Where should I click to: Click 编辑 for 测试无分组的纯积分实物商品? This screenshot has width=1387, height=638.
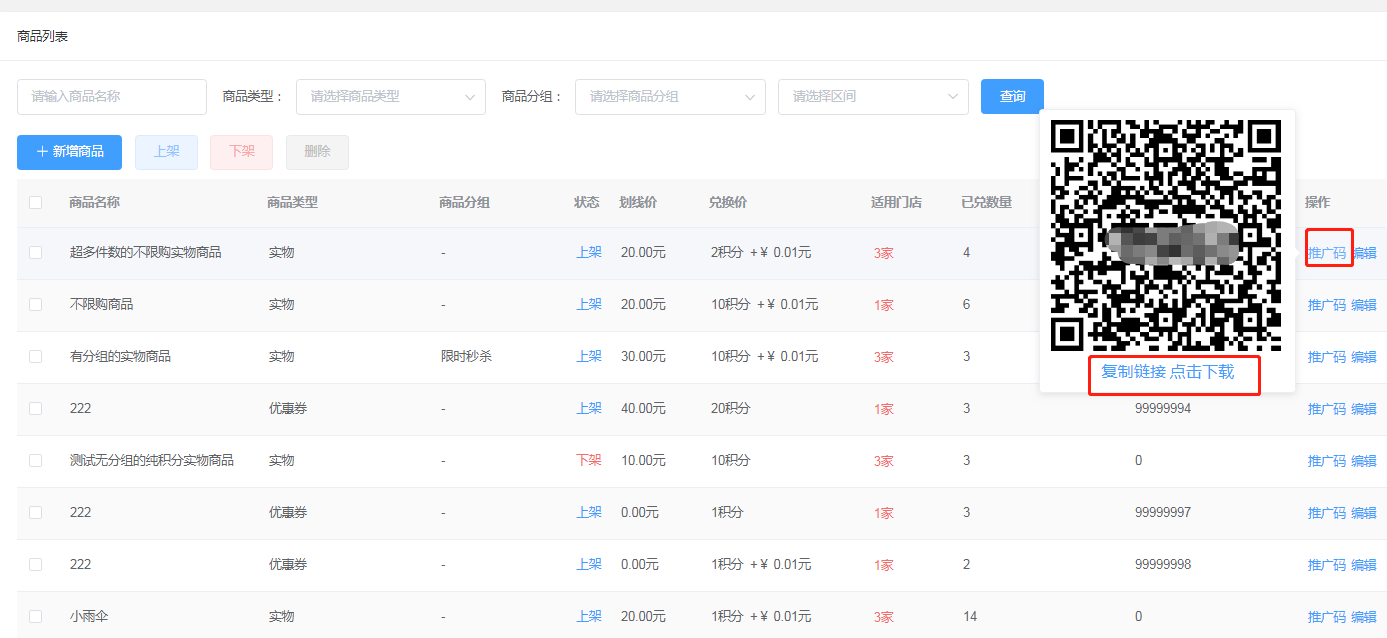coord(1364,461)
